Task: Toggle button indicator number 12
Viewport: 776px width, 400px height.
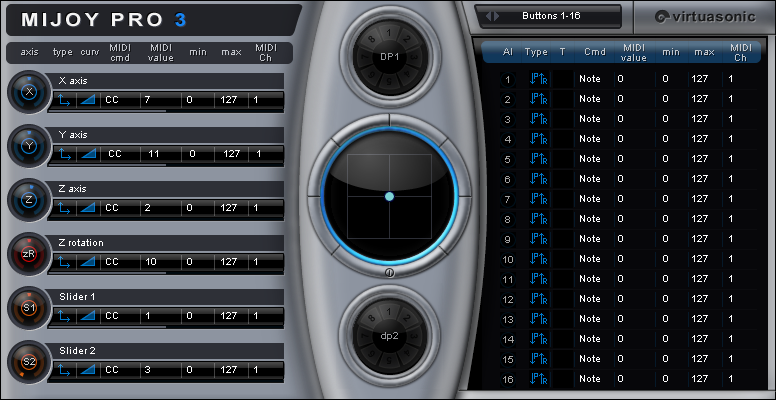Action: click(x=507, y=300)
